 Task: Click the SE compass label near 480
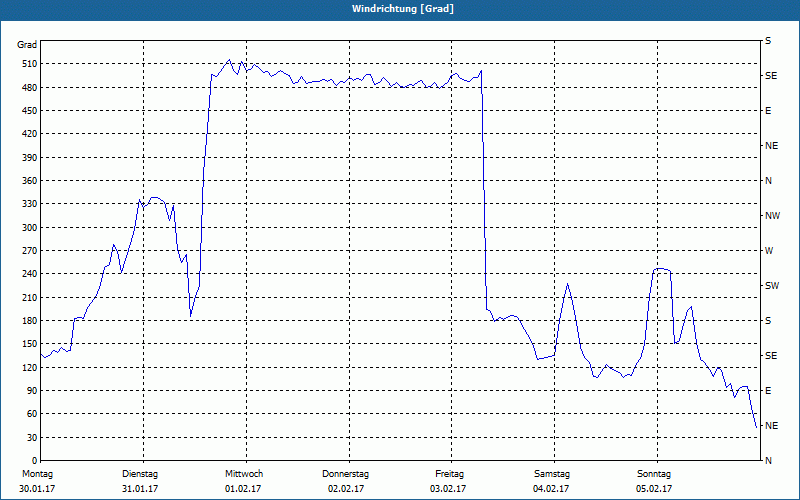(x=771, y=76)
